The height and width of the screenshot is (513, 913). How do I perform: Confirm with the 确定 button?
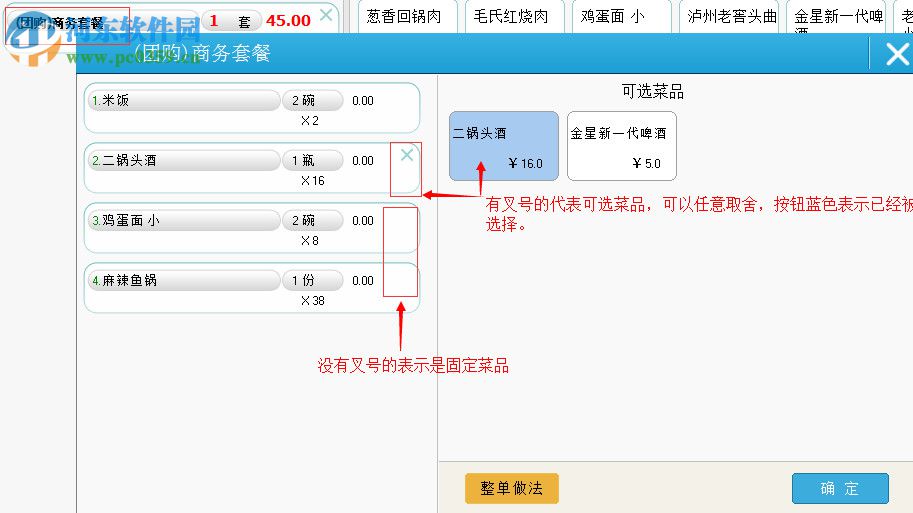840,488
